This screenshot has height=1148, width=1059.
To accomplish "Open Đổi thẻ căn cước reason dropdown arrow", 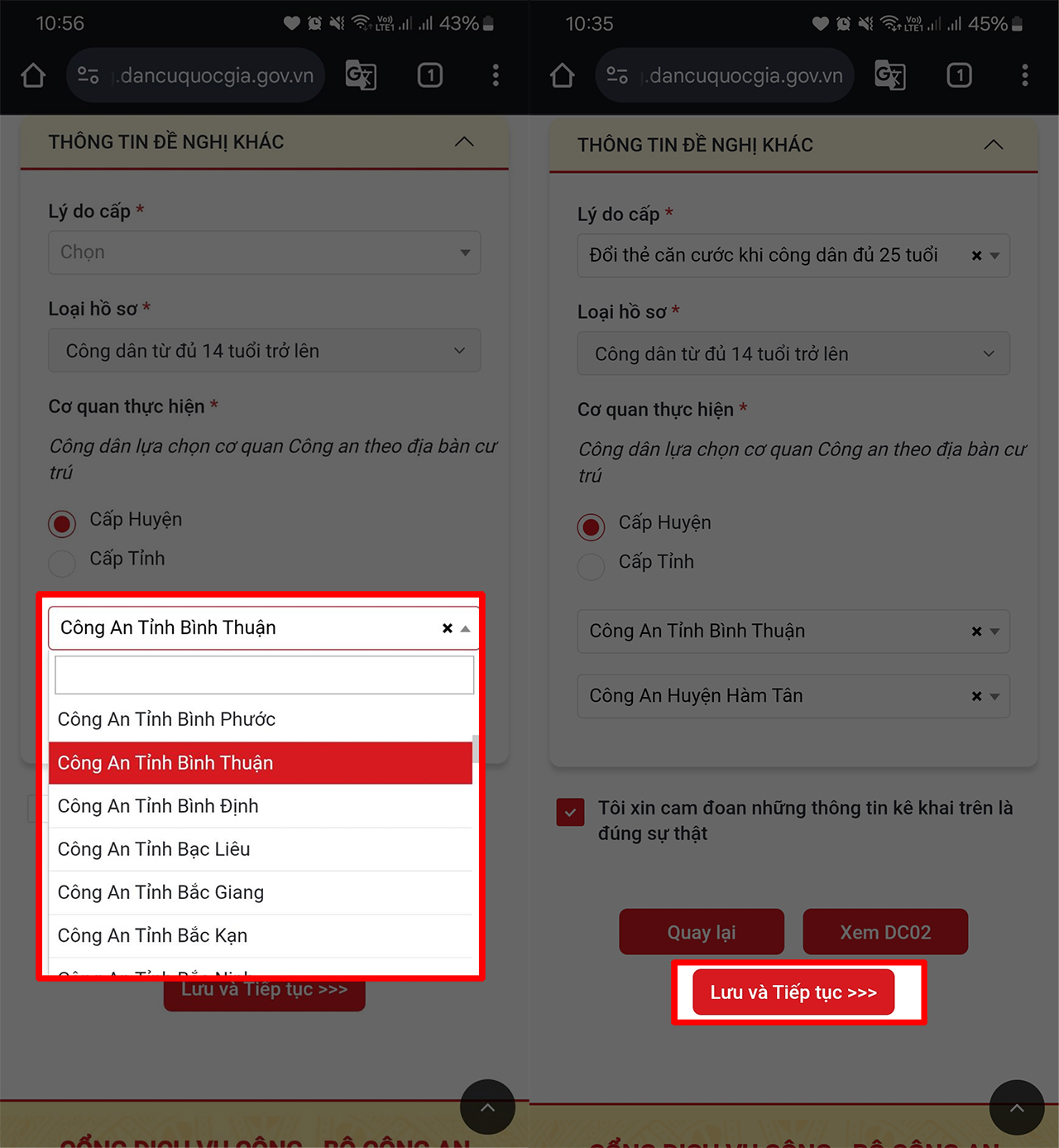I will pos(995,256).
